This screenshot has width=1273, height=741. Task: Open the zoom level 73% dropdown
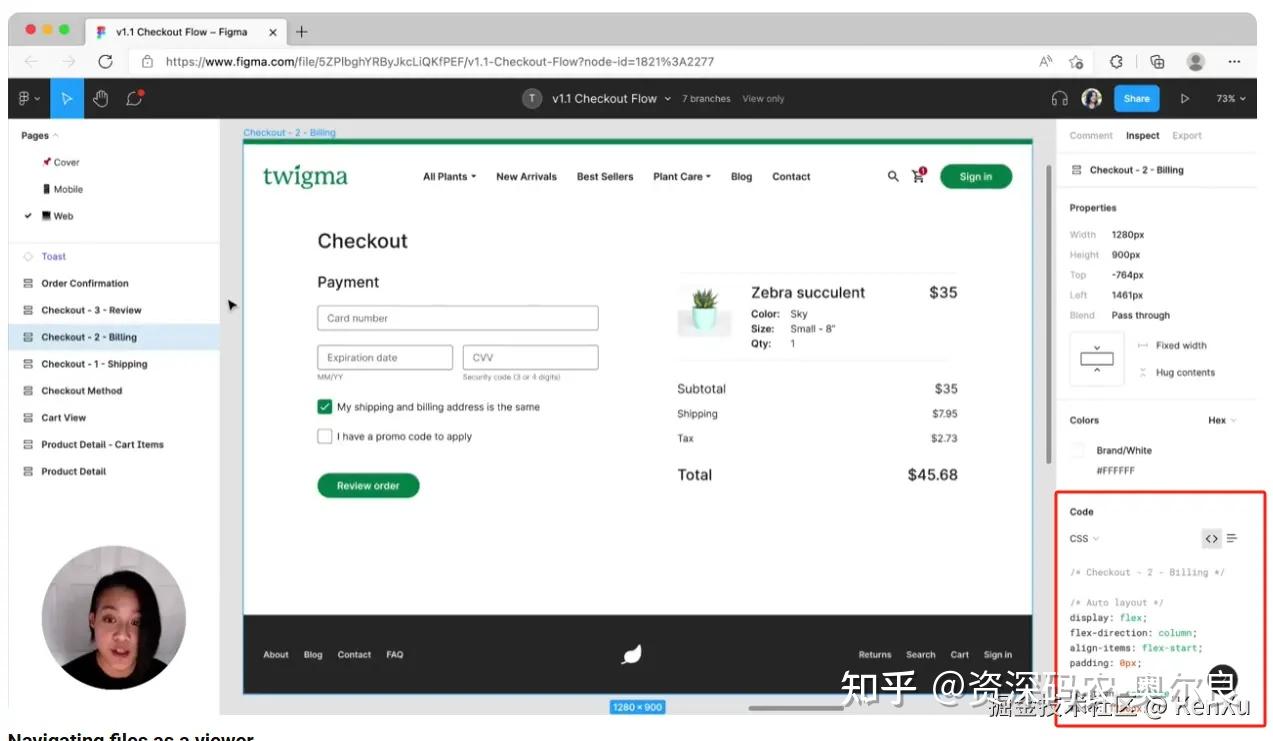[1230, 98]
